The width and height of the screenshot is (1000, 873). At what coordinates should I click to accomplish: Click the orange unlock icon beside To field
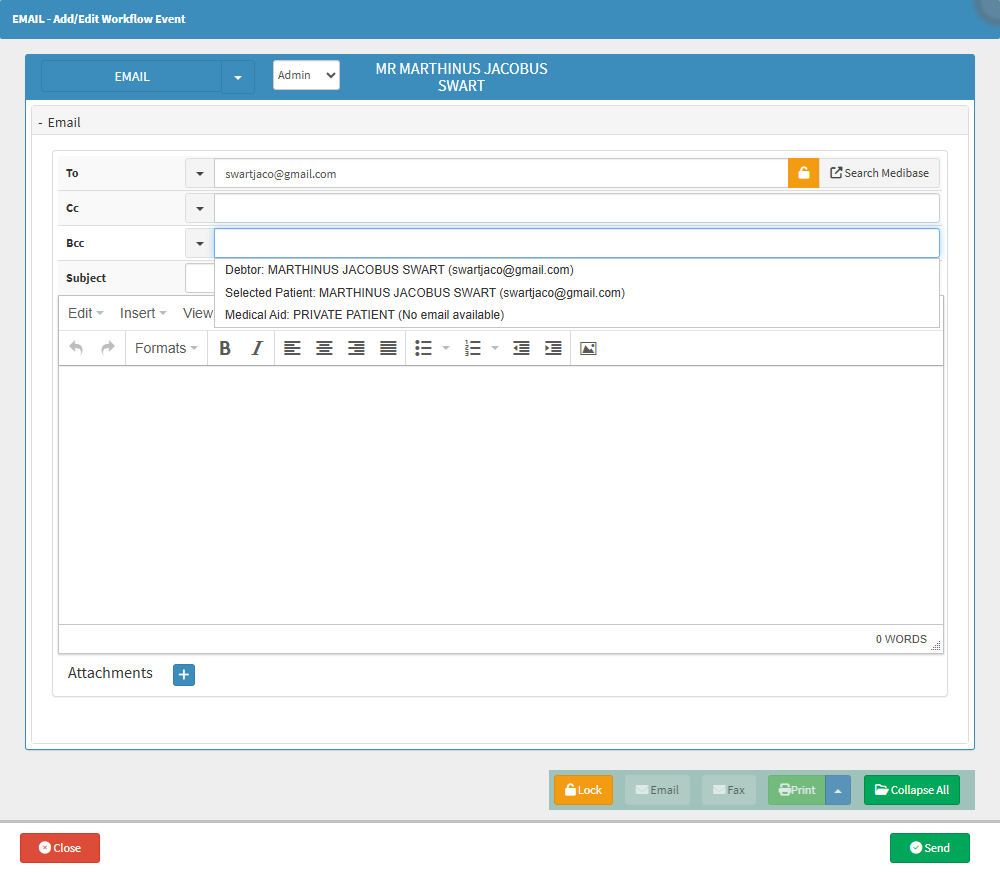click(x=803, y=173)
